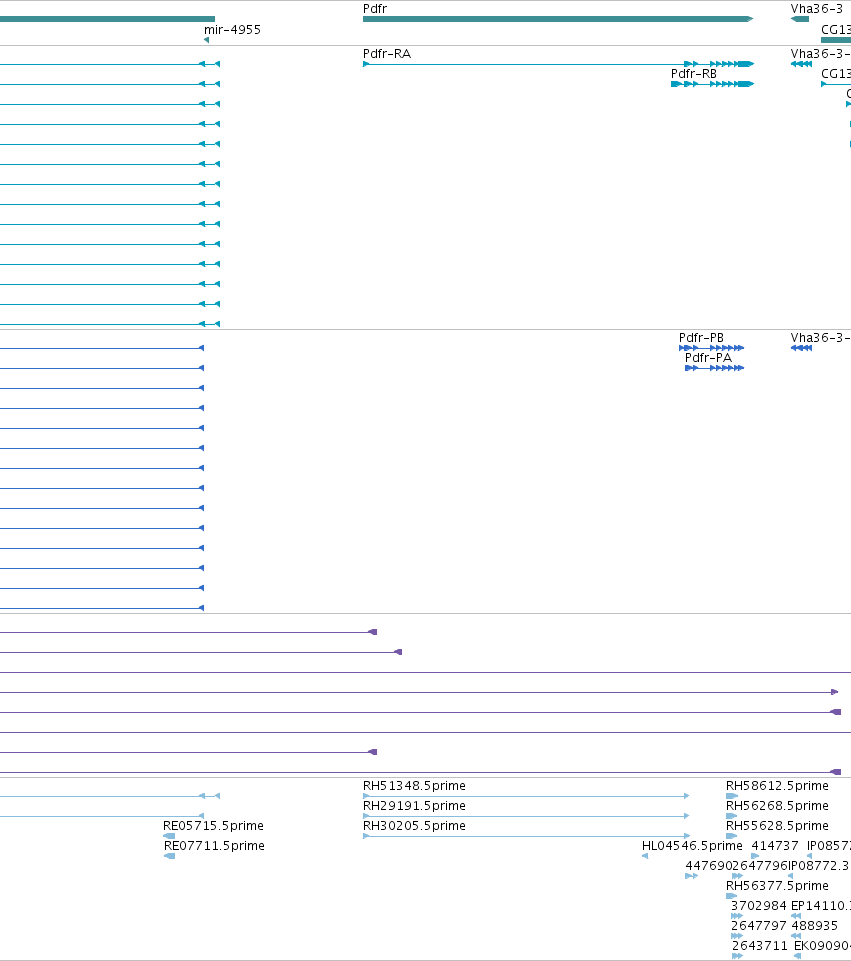Click the RH56377.5prime label
Viewport: 851px width, 961px height.
(x=777, y=886)
